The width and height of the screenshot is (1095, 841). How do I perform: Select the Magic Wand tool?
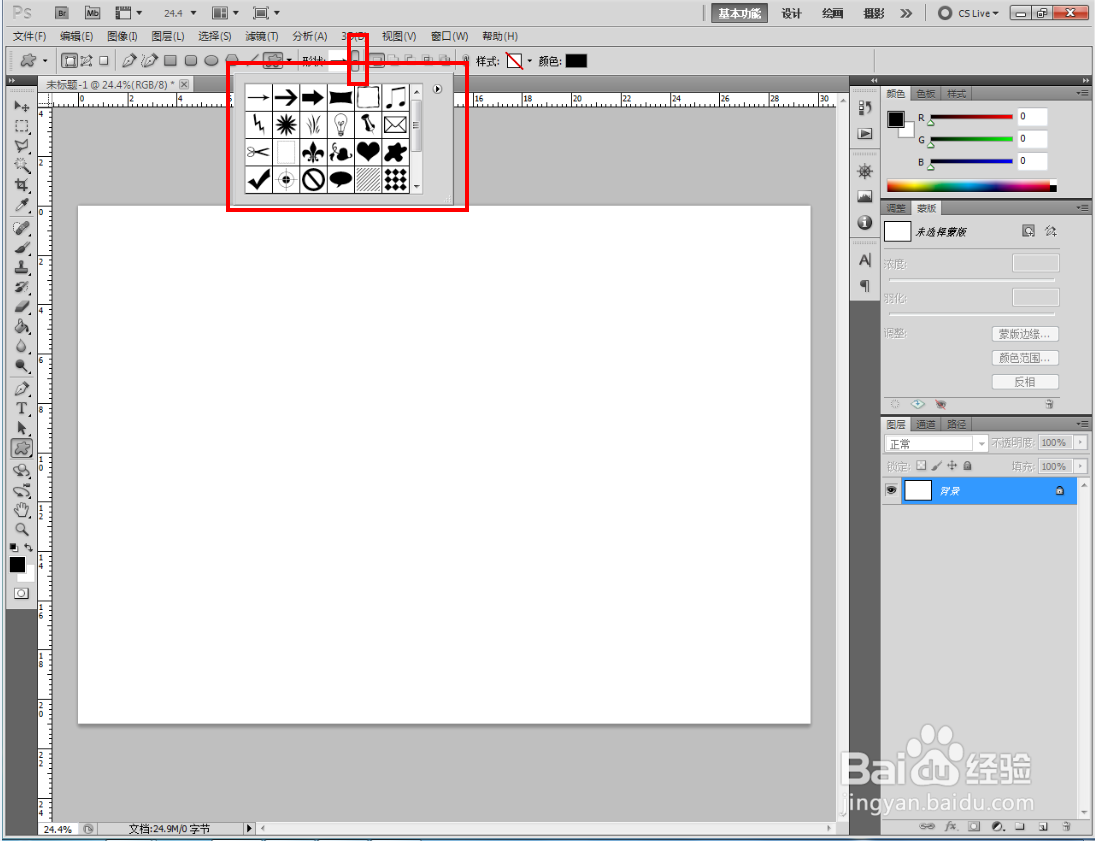tap(22, 166)
